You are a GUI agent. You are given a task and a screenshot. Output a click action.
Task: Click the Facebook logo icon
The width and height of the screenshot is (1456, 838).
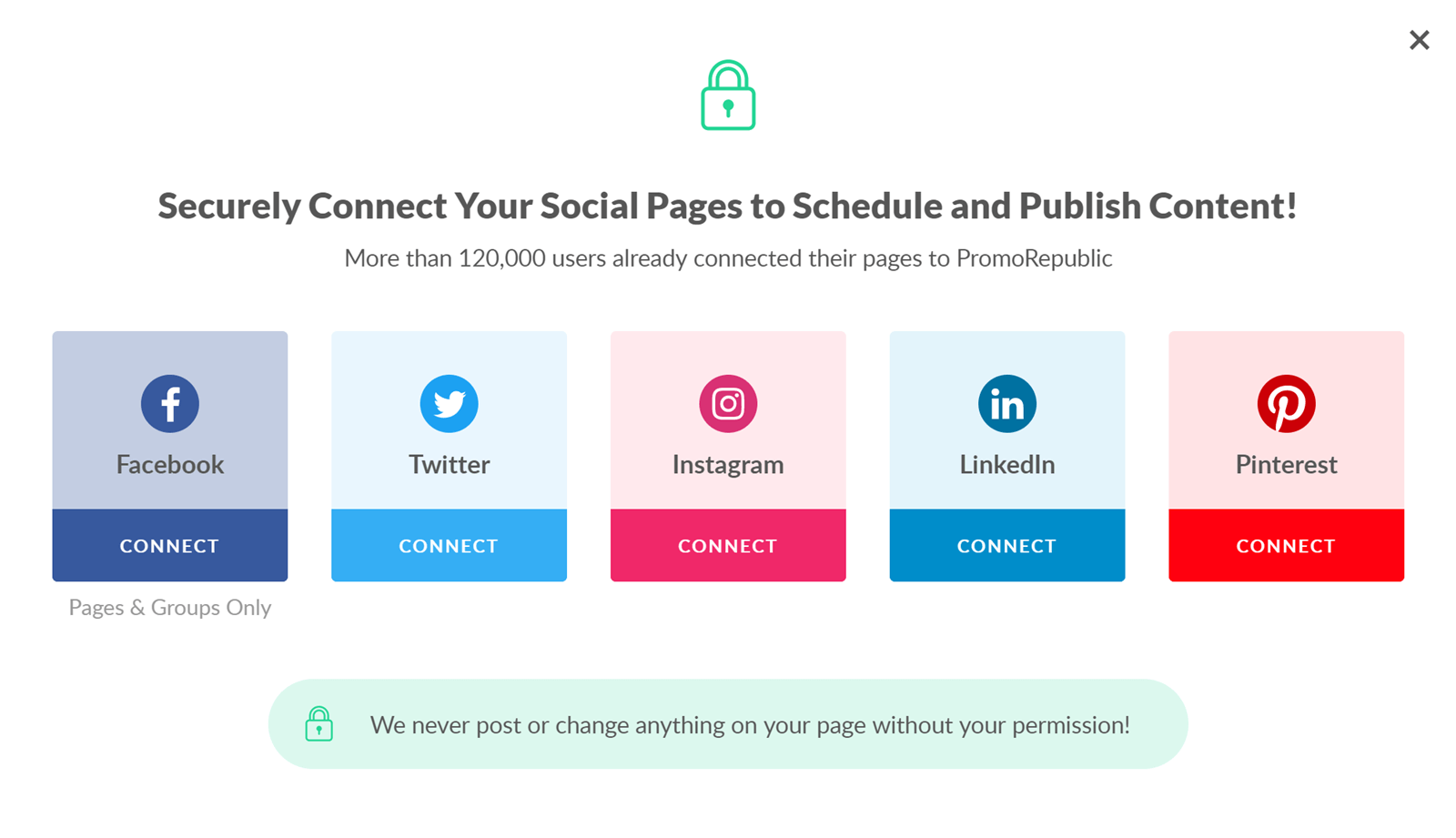[x=170, y=404]
